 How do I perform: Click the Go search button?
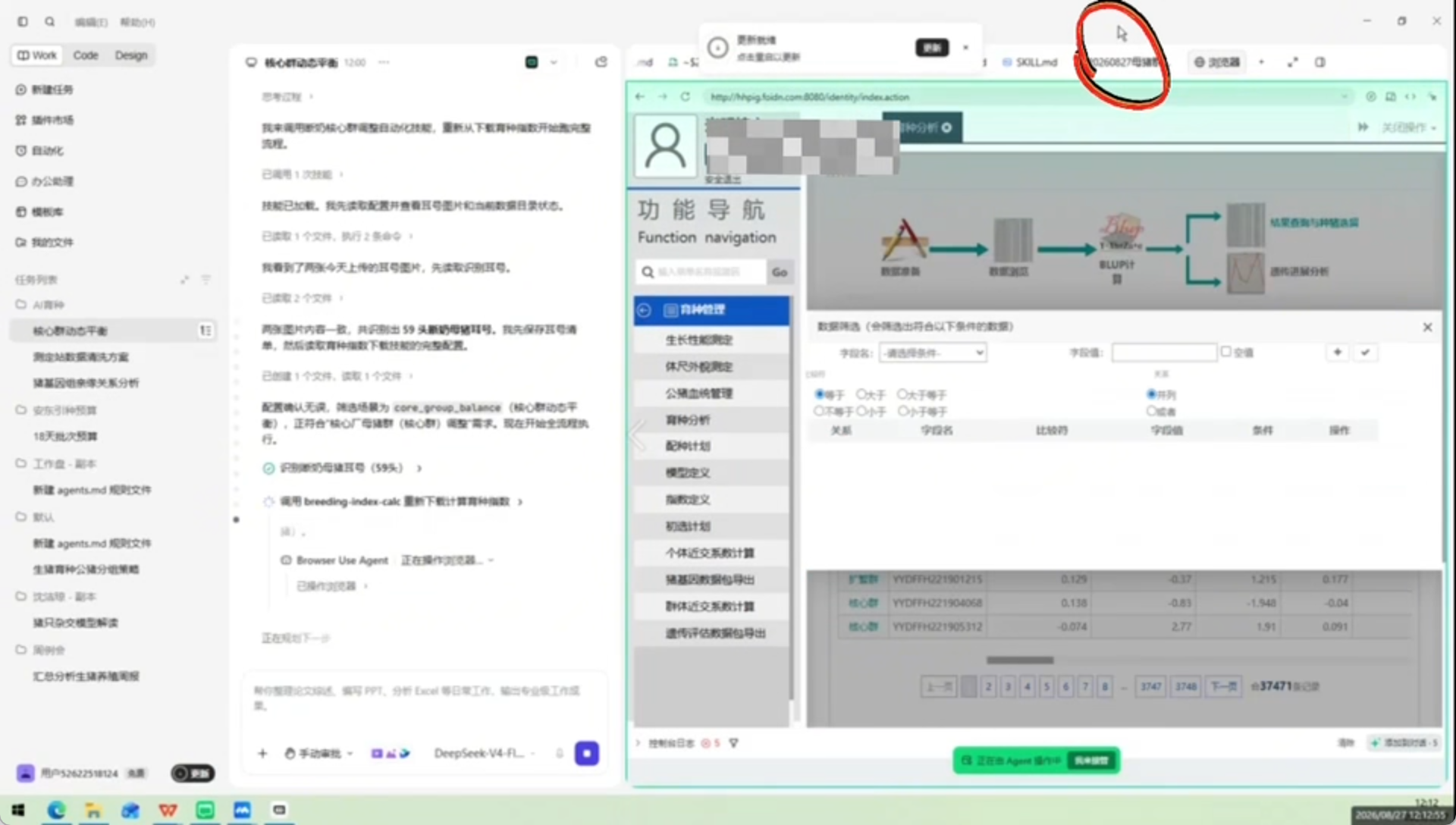point(780,272)
